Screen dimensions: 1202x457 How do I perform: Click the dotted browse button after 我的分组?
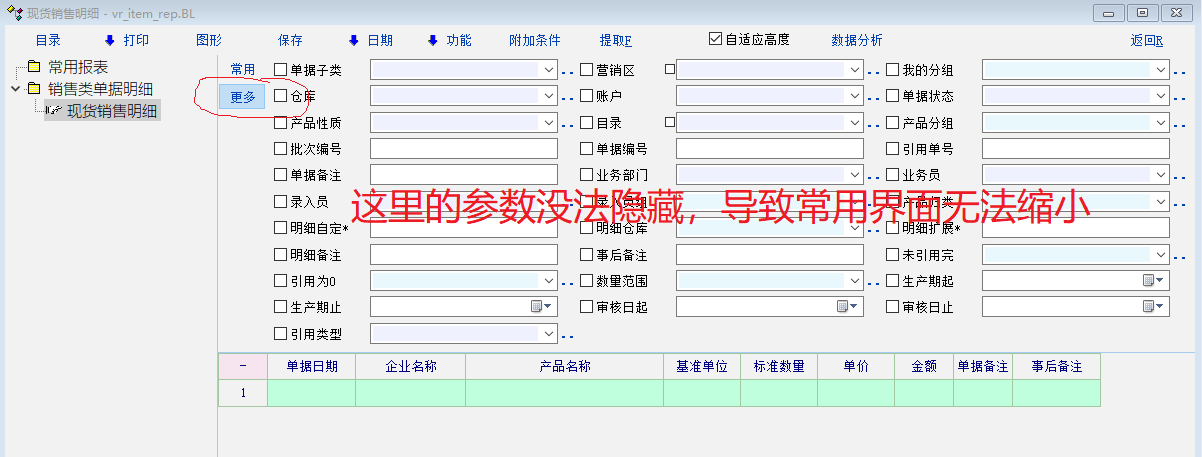click(x=1179, y=71)
